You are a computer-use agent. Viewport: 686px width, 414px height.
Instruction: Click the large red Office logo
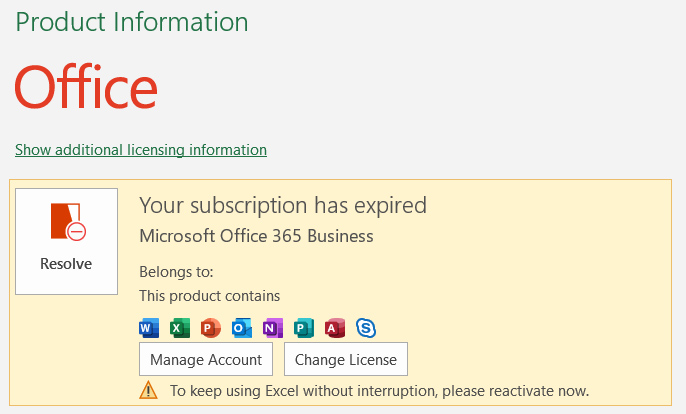[86, 87]
